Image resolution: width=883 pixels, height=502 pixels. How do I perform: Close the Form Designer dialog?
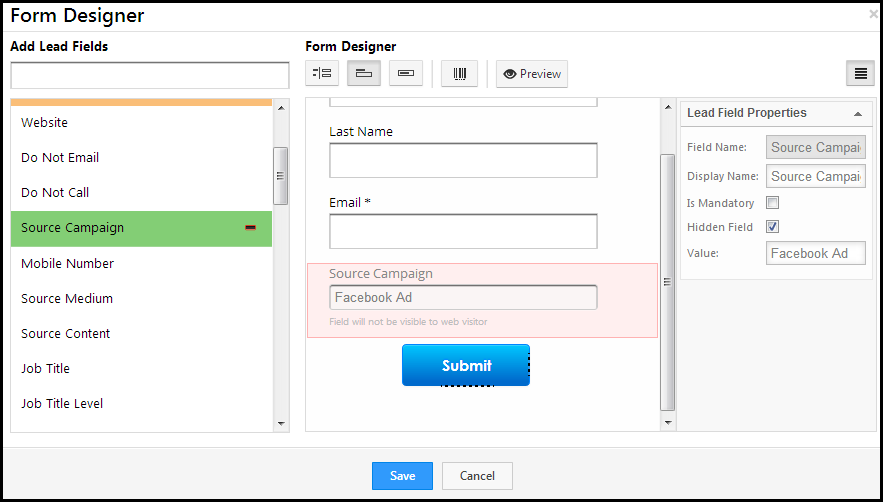point(874,14)
